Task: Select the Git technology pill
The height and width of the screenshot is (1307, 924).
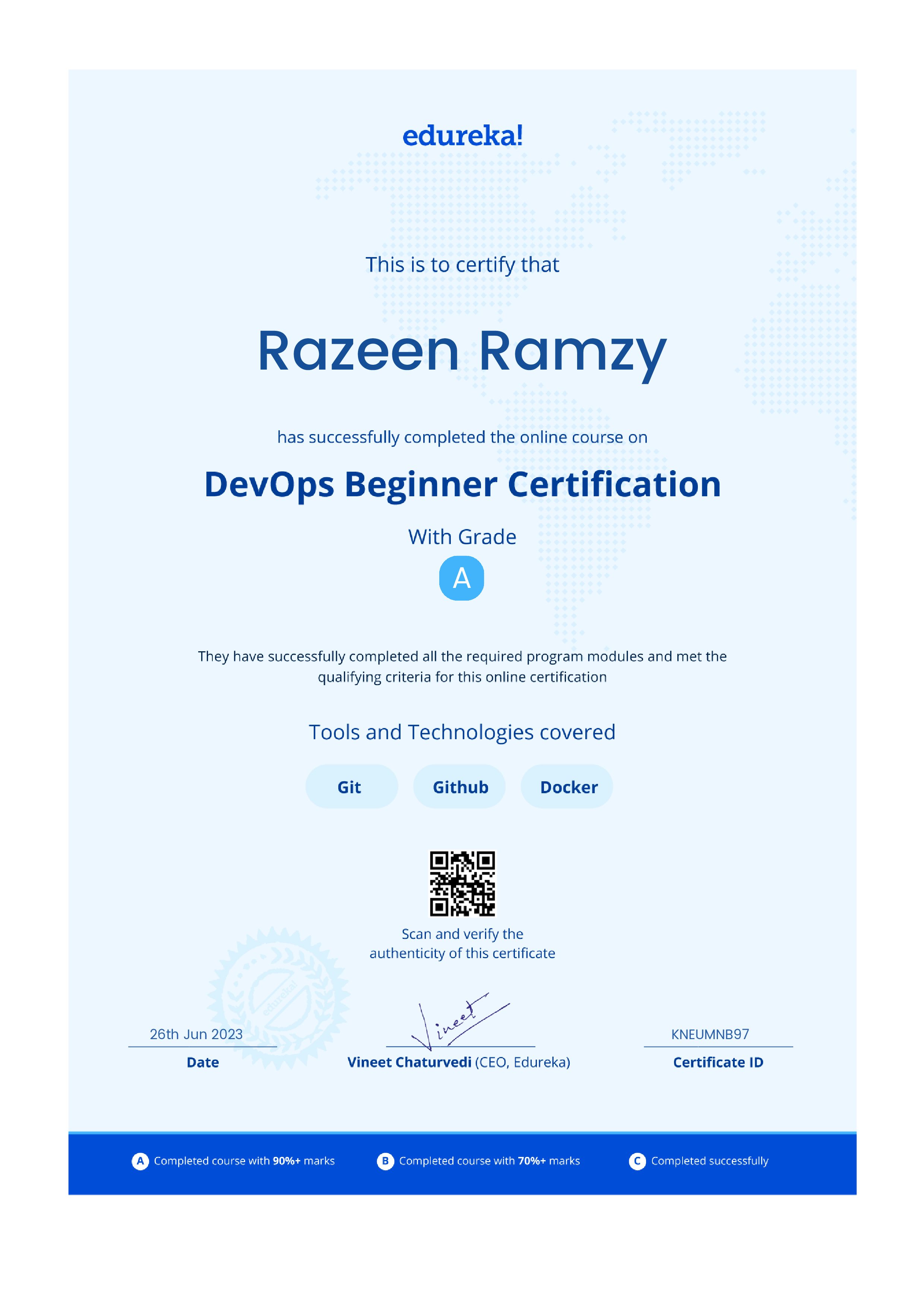Action: click(351, 787)
